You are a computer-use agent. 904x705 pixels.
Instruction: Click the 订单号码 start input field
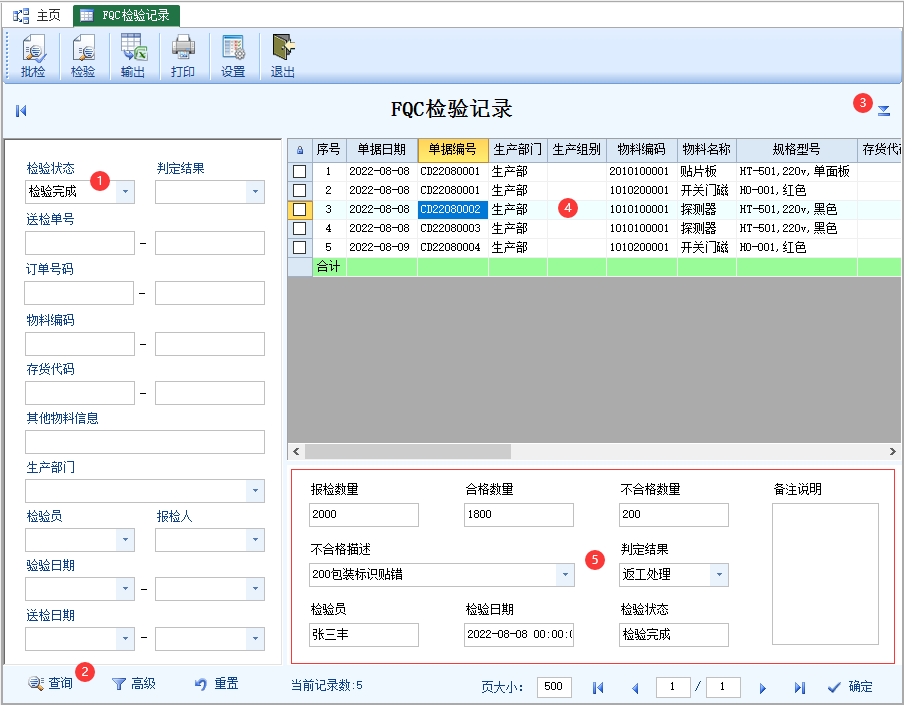click(x=79, y=293)
